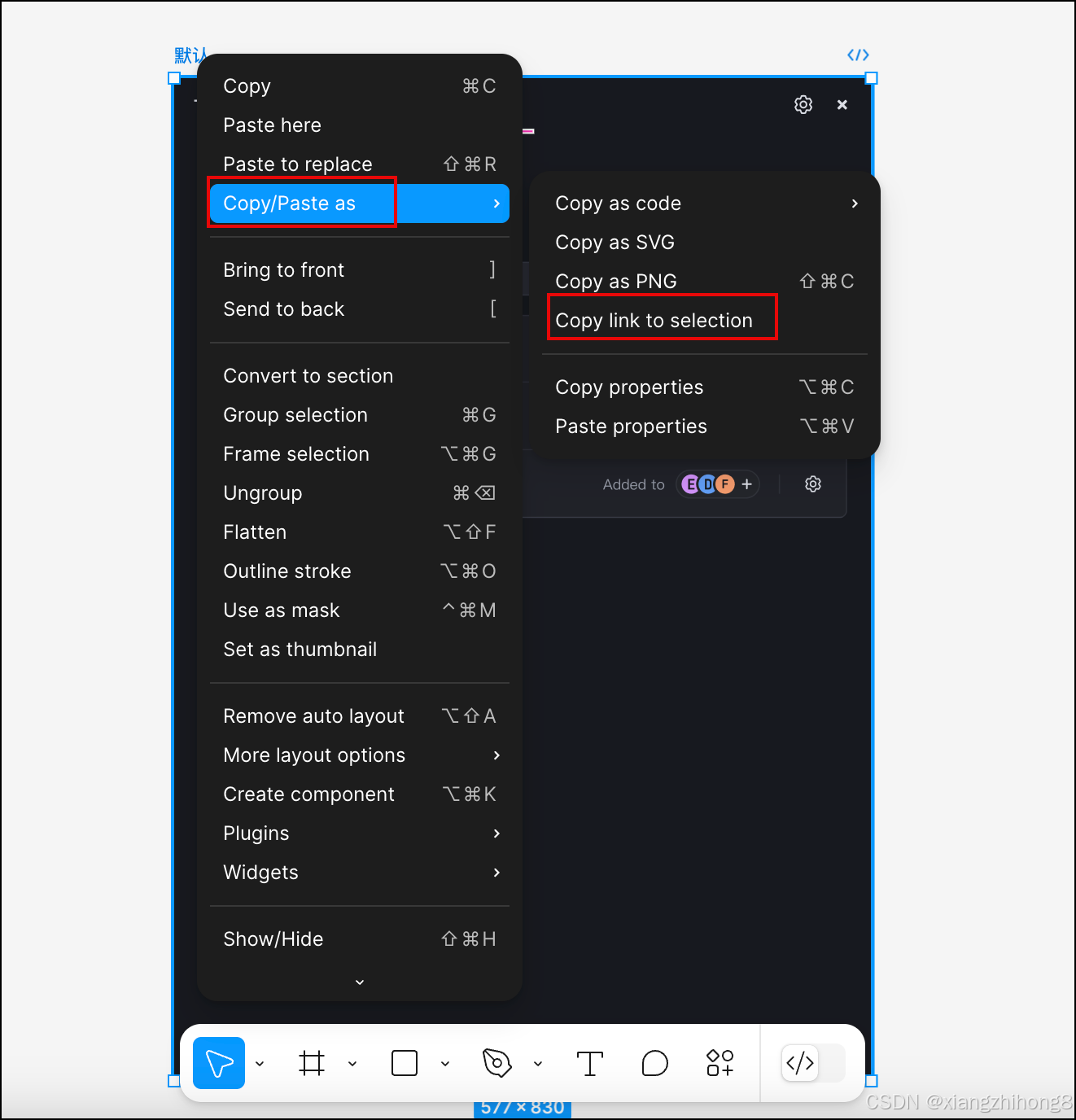Click Create component menu entry

pyautogui.click(x=309, y=794)
